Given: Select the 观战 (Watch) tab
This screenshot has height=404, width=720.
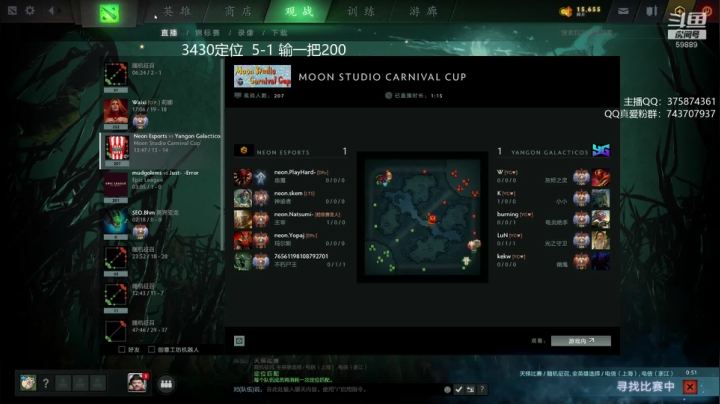Looking at the screenshot, I should tap(299, 11).
